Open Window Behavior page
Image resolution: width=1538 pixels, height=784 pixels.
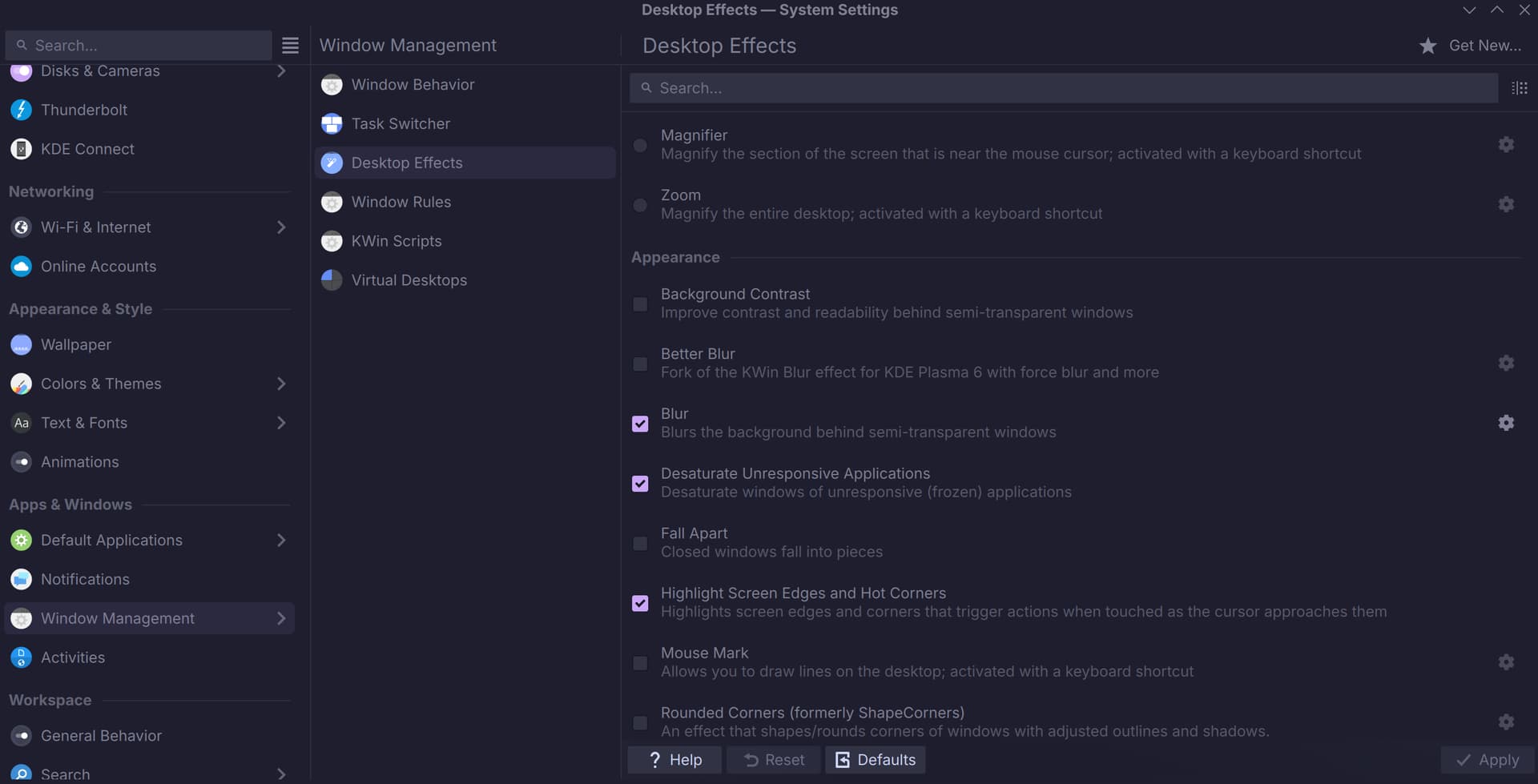[465, 85]
